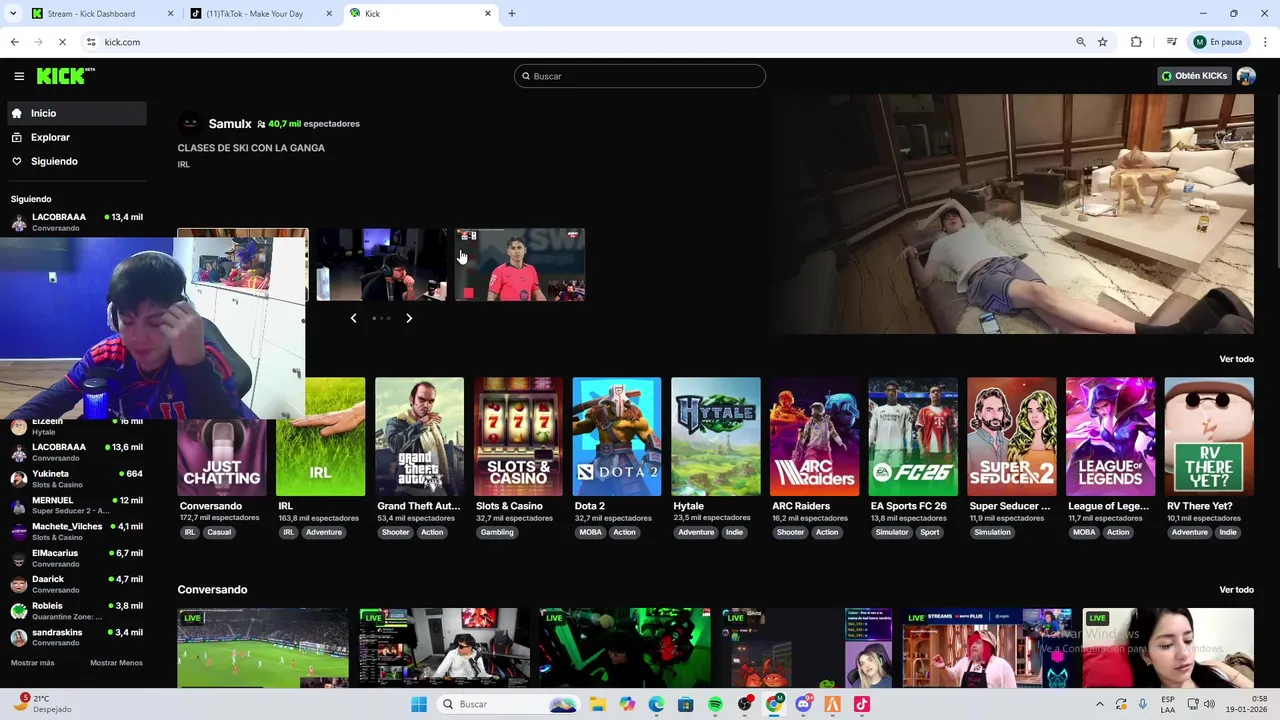Click the MOBA tag under Dota 2
The height and width of the screenshot is (720, 1280).
590,532
